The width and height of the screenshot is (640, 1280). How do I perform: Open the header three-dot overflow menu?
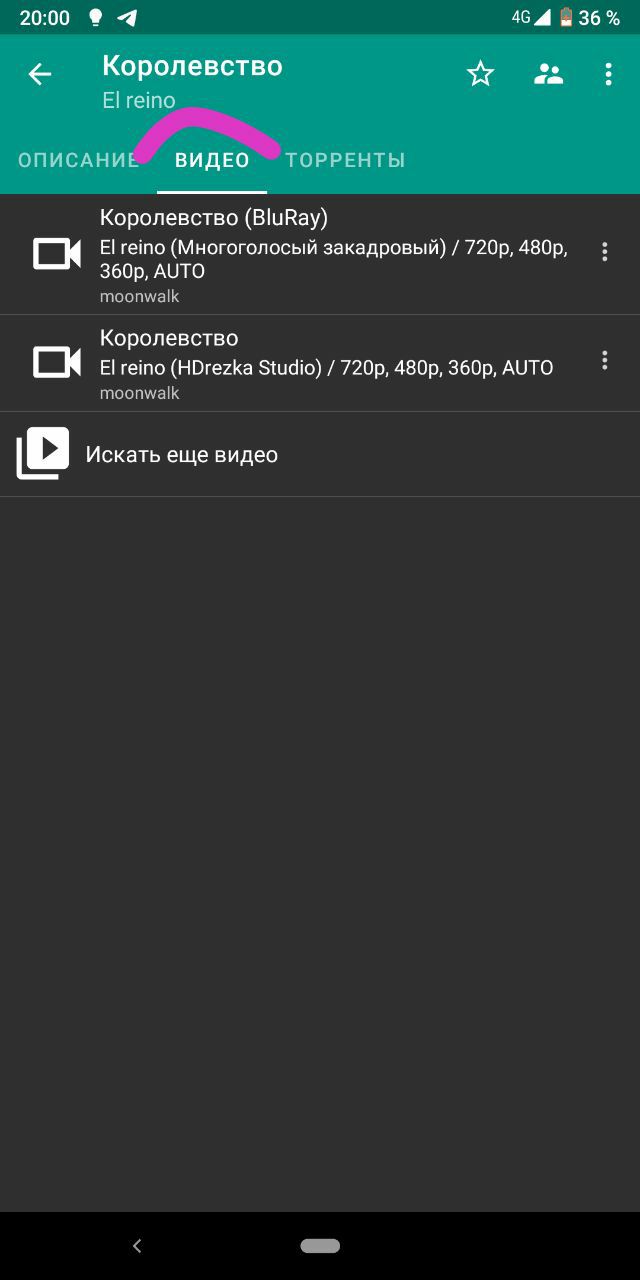click(x=608, y=74)
